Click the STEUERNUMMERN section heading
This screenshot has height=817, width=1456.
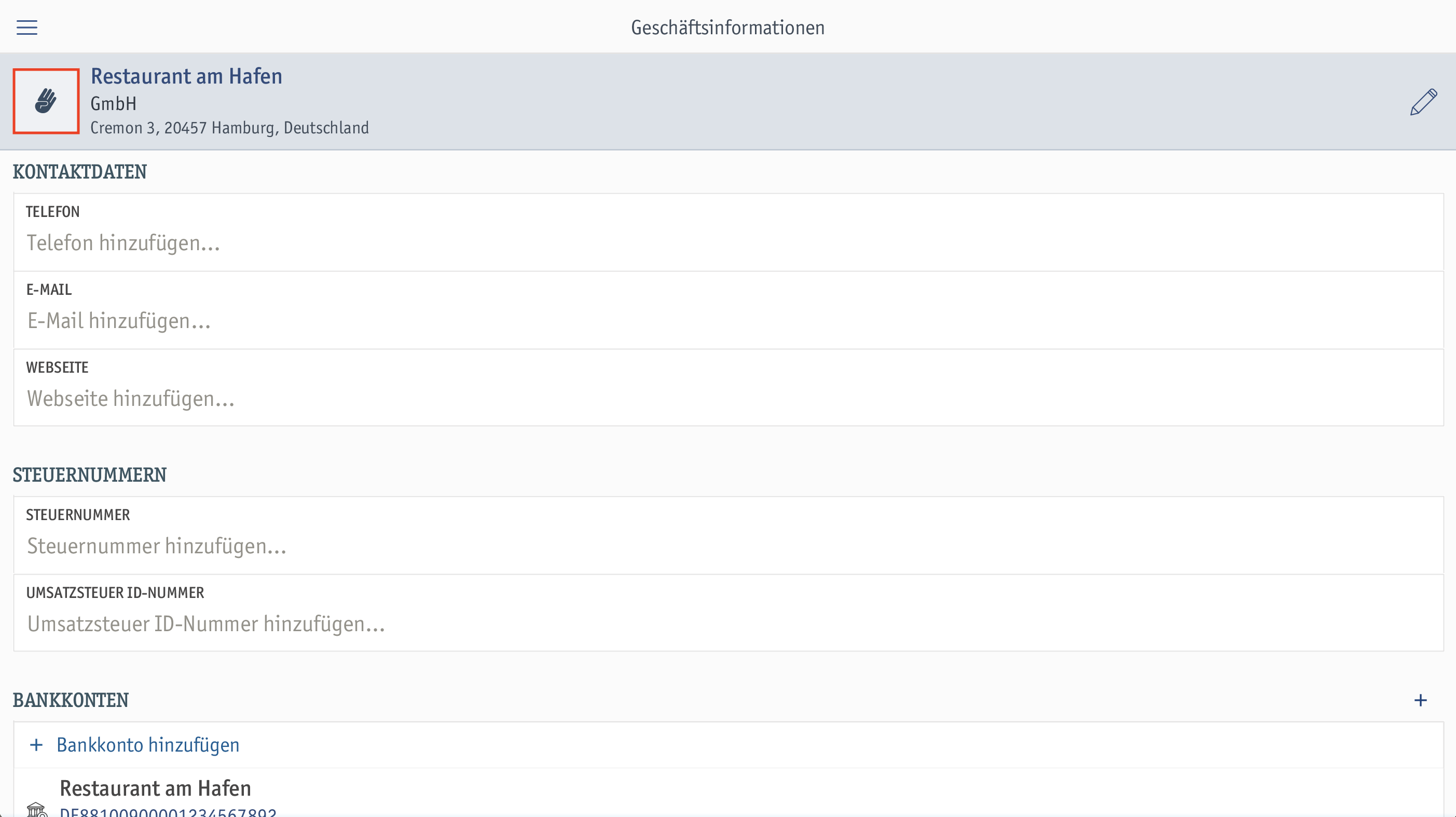coord(89,475)
